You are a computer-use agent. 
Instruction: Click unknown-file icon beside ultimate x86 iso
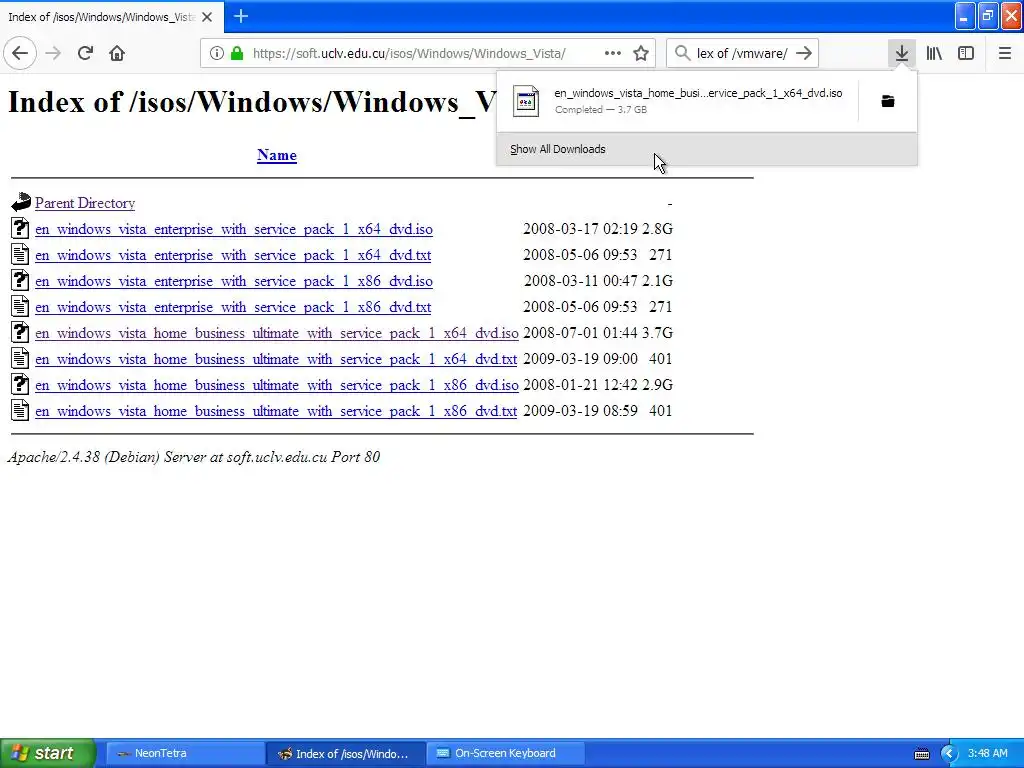point(20,384)
